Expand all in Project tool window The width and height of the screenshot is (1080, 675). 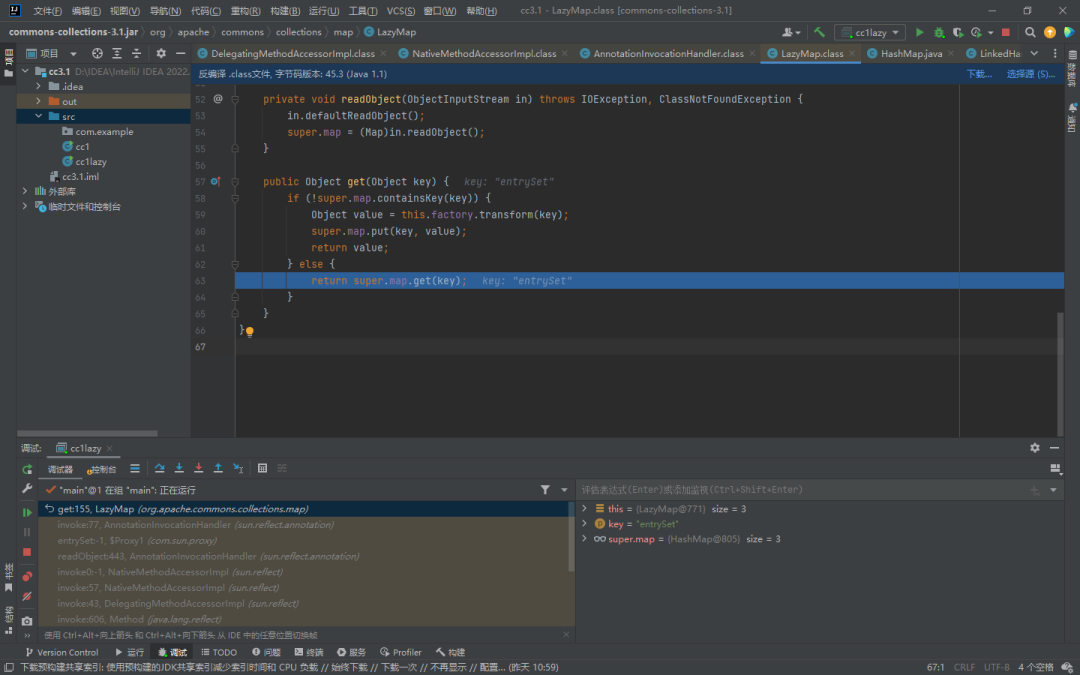(x=117, y=53)
